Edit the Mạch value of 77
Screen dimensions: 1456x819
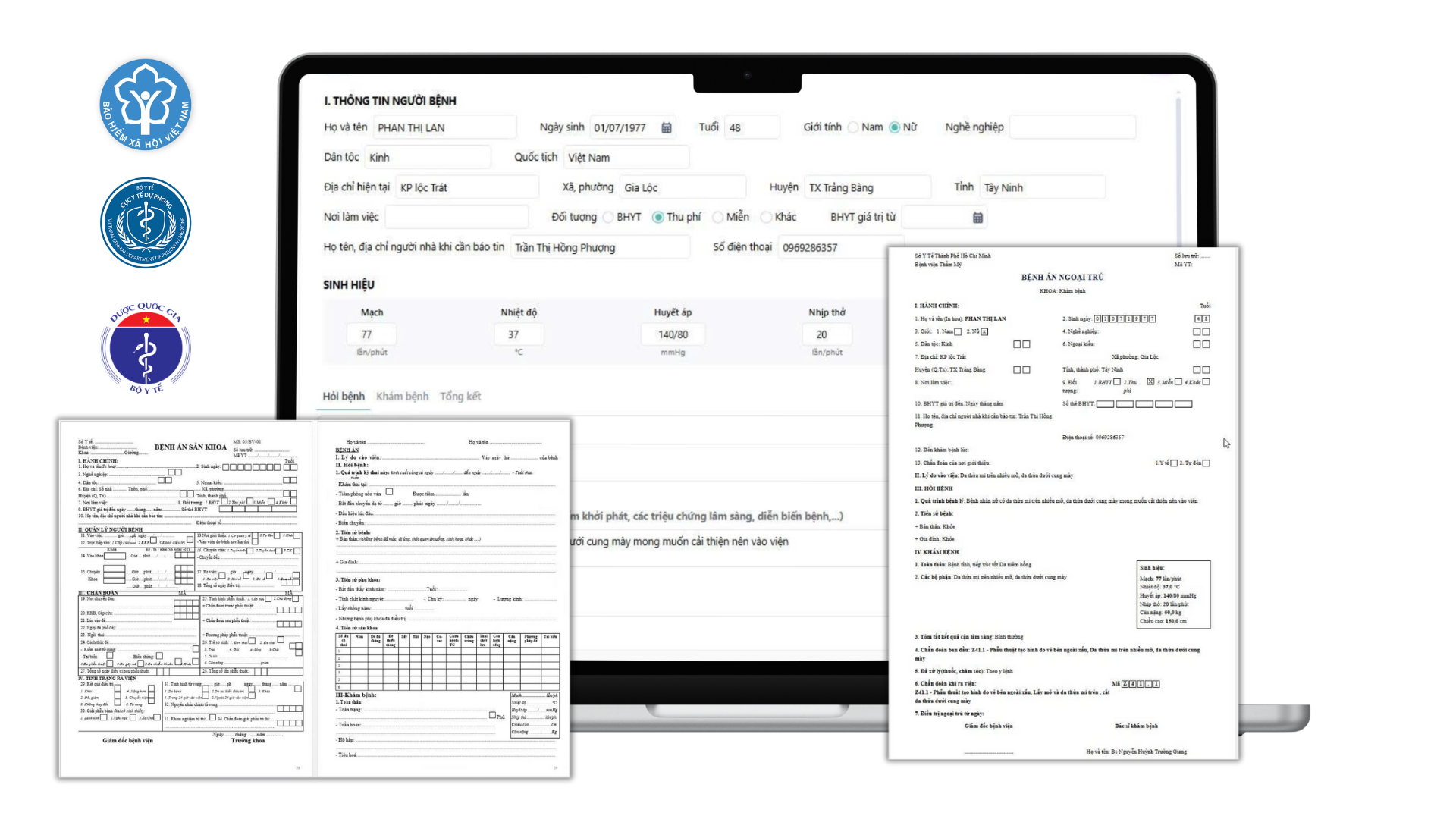click(370, 334)
